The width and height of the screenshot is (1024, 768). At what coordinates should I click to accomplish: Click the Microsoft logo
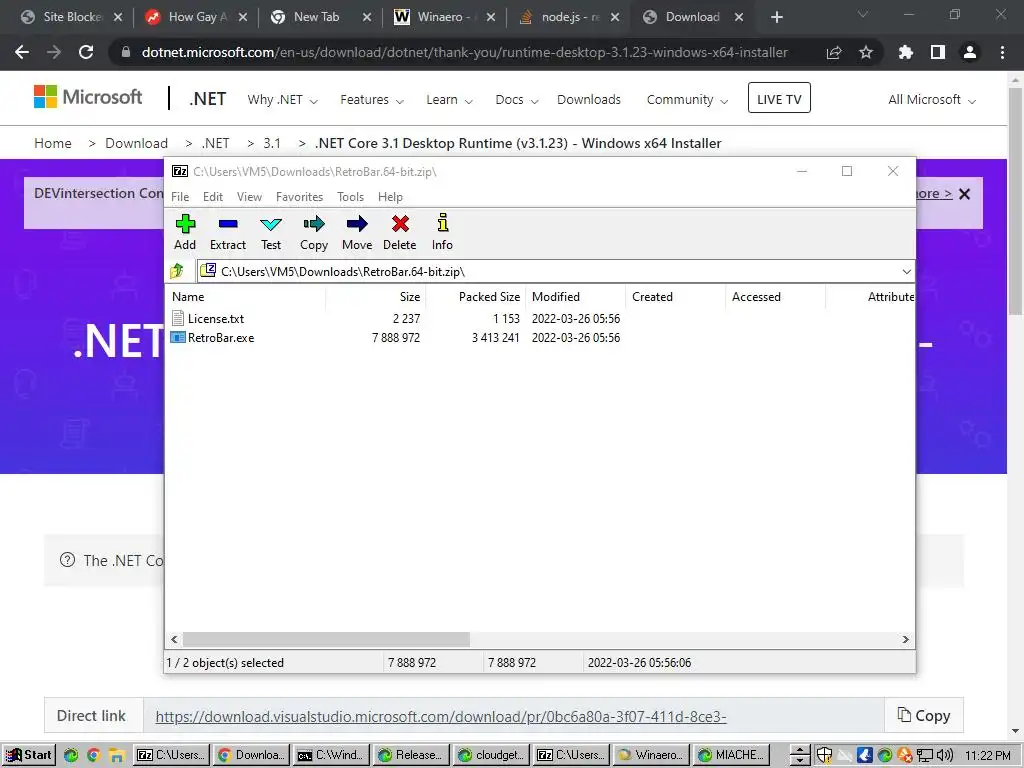pyautogui.click(x=88, y=97)
